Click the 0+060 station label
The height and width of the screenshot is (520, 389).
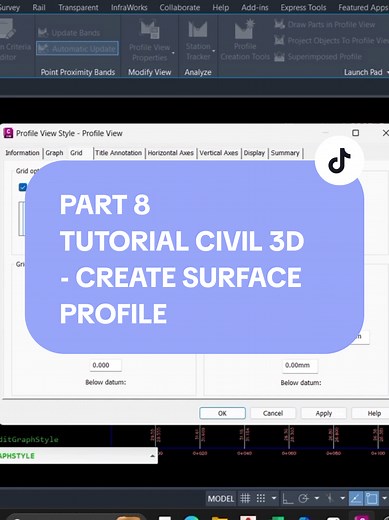coord(289,453)
